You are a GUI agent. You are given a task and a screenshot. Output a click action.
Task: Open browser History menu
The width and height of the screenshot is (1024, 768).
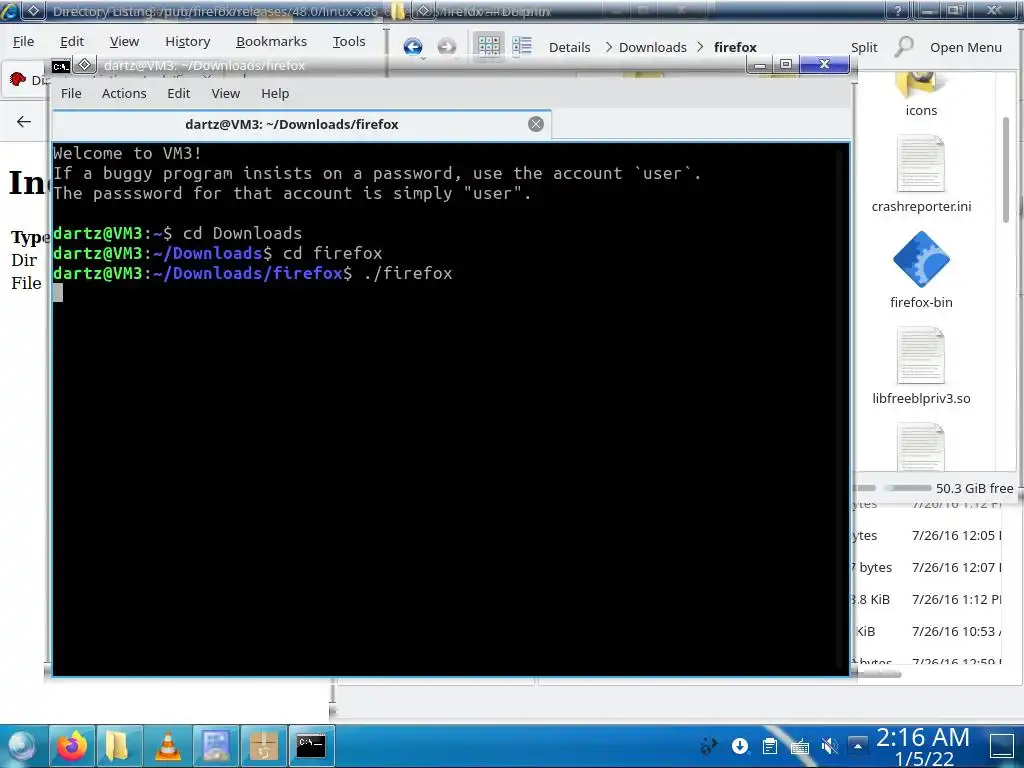(x=187, y=41)
